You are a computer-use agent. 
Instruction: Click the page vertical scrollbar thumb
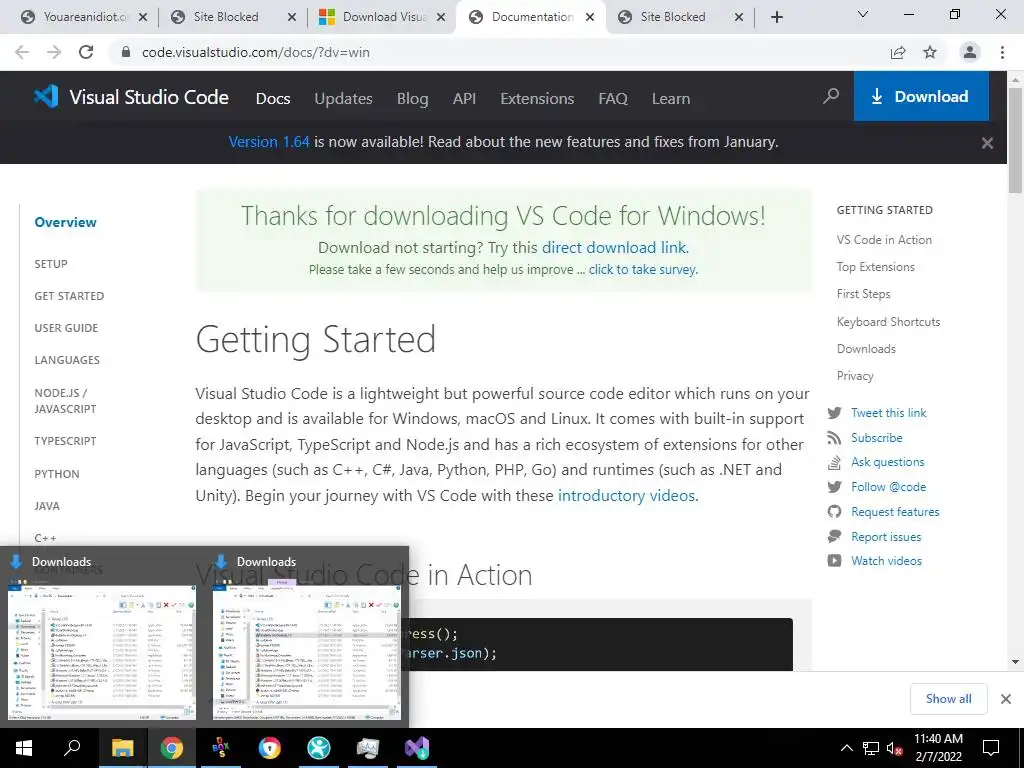(1015, 140)
